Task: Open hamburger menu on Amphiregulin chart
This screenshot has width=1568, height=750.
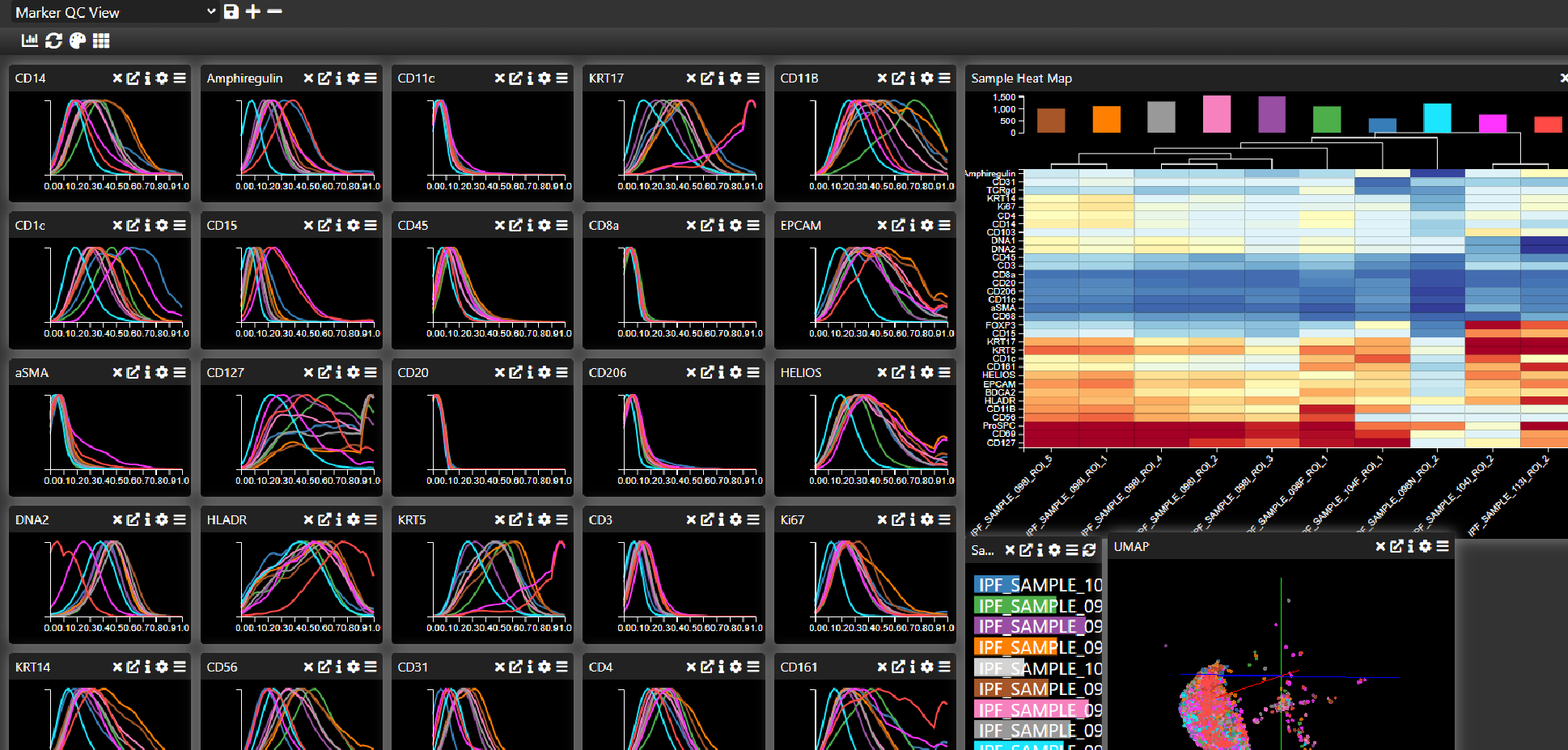Action: (371, 78)
